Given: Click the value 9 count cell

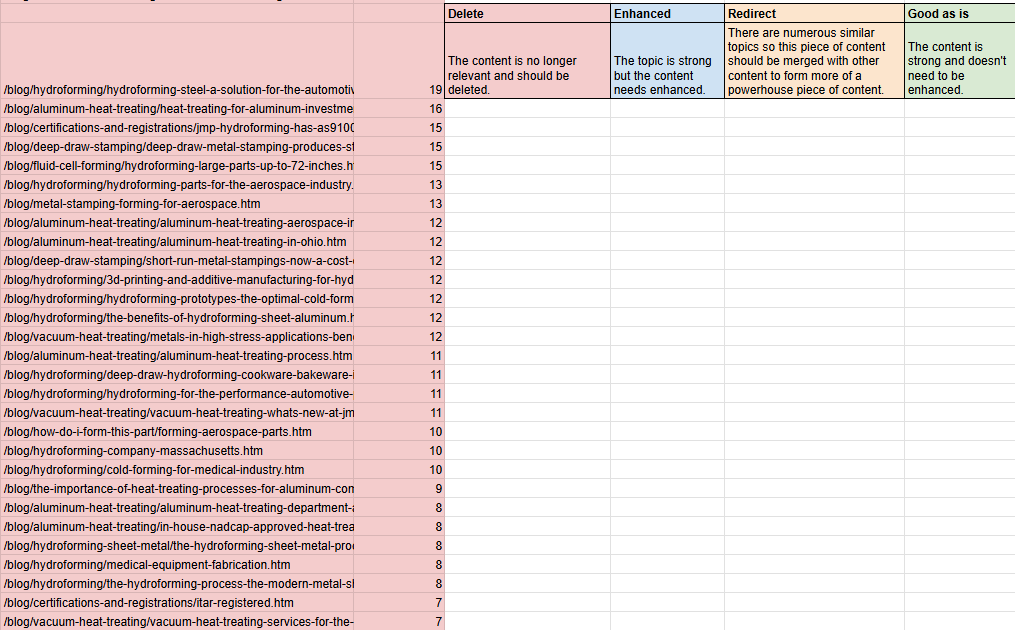Looking at the screenshot, I should (x=399, y=489).
